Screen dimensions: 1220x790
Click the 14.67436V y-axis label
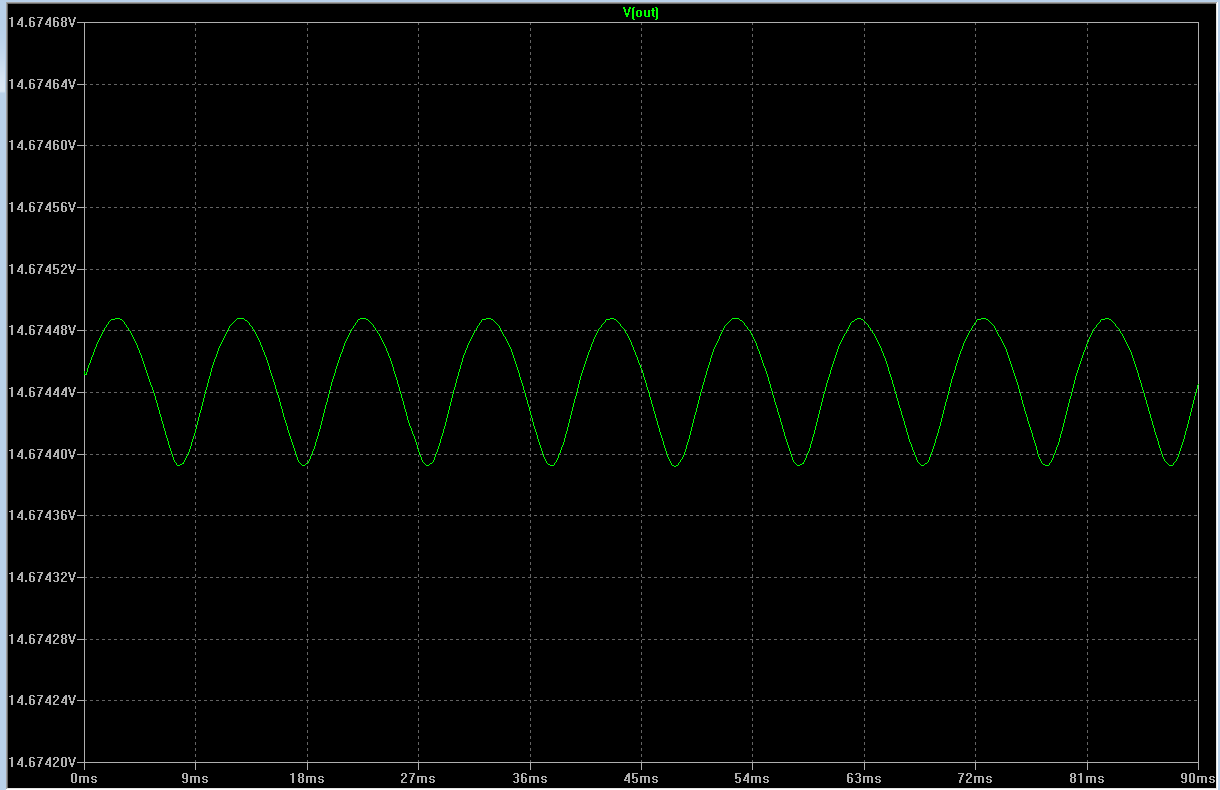click(42, 516)
